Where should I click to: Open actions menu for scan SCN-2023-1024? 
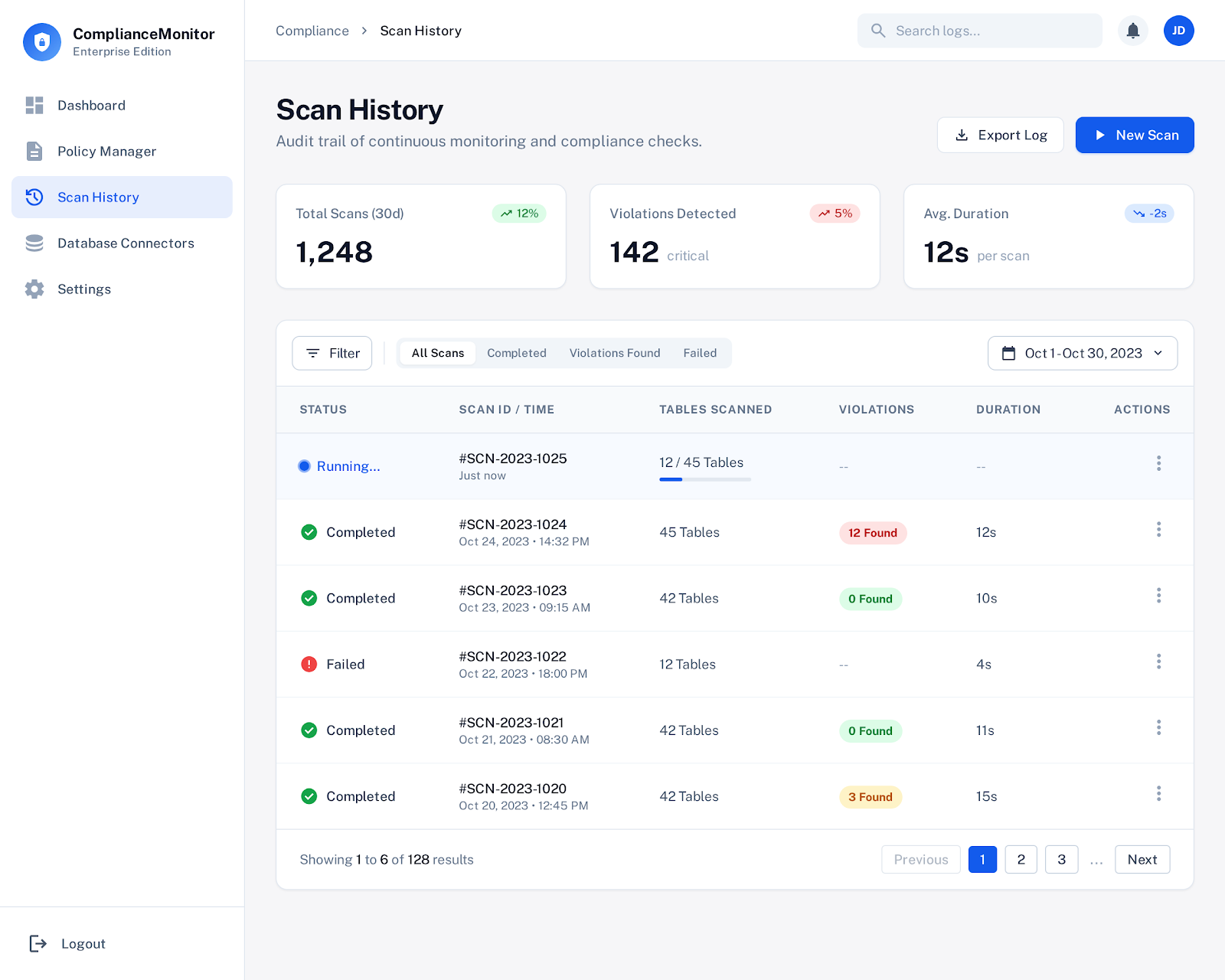coord(1159,529)
